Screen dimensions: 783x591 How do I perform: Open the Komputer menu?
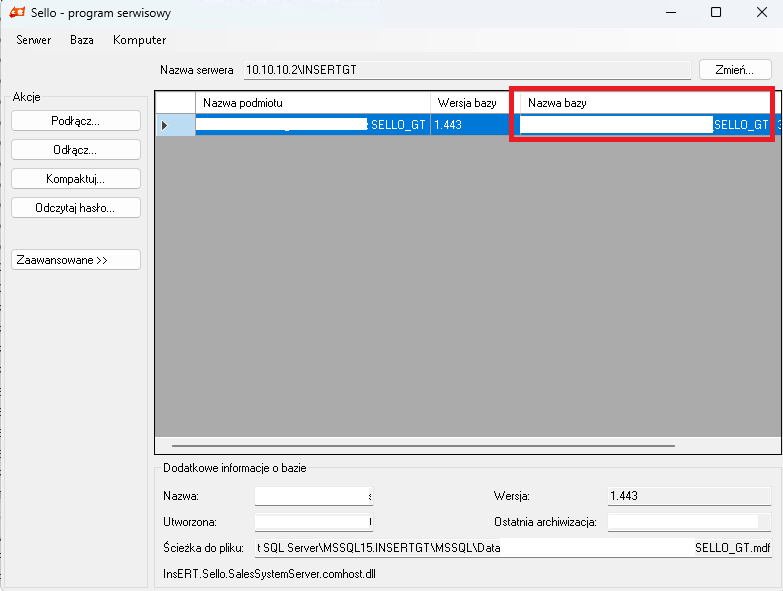point(139,40)
